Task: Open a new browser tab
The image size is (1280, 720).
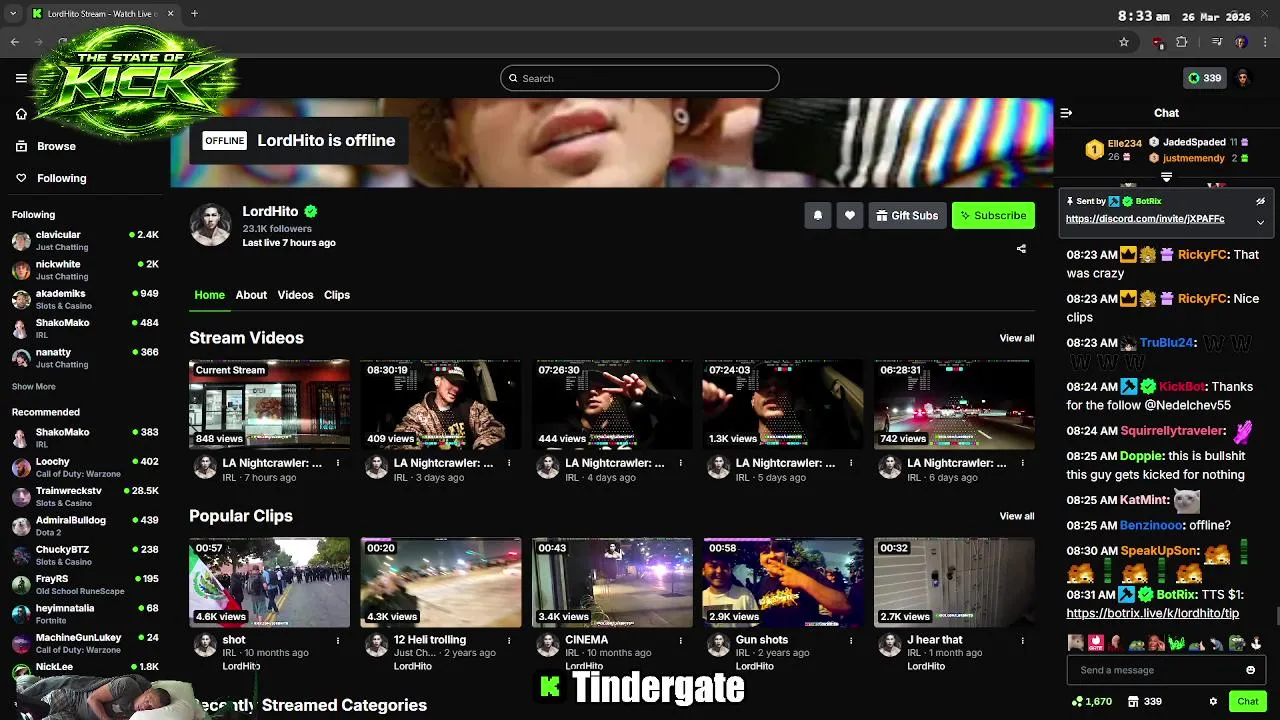Action: 194,14
